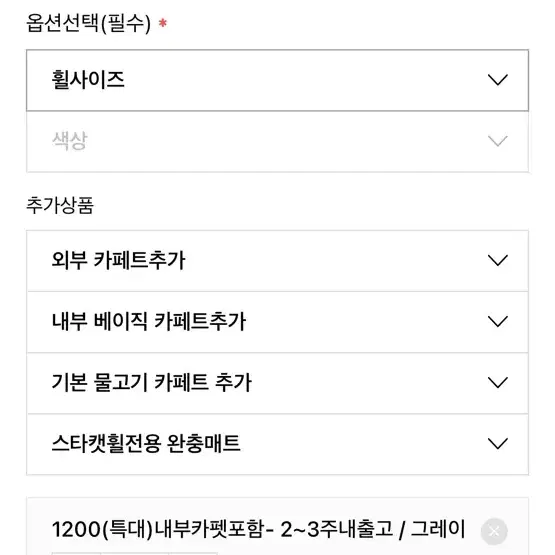
Task: Expand the 외부 카페트추가 add-on list
Action: click(277, 261)
